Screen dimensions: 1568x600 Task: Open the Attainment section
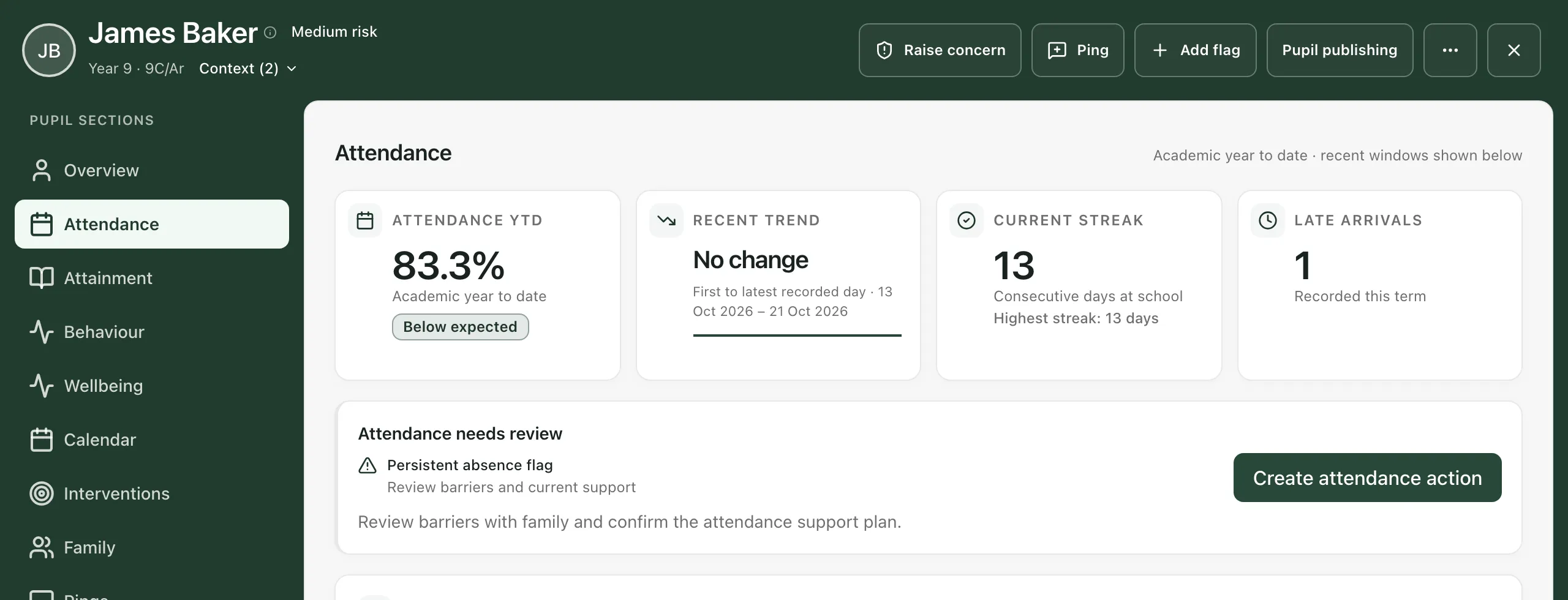[152, 278]
